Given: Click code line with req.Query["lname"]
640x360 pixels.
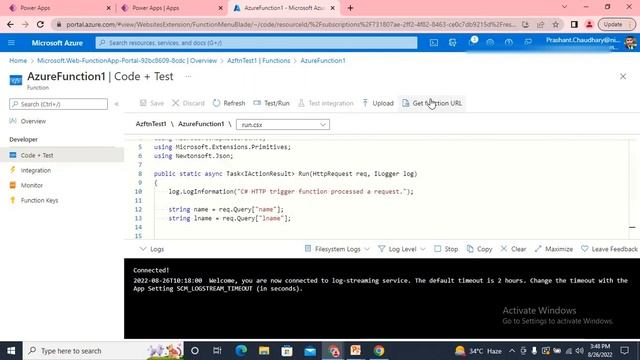Looking at the screenshot, I should (230, 218).
